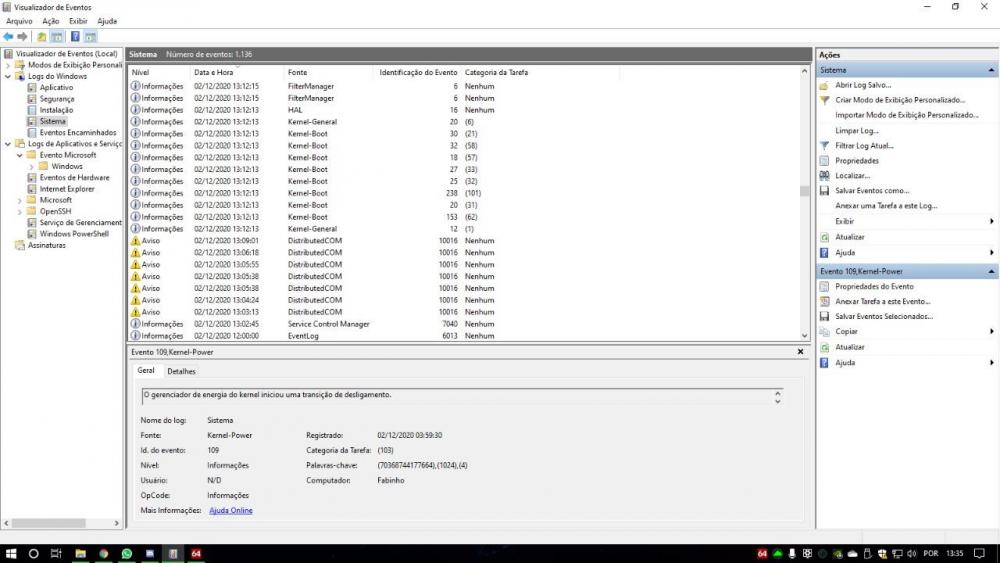Switch to the Detalhes tab

coord(181,371)
